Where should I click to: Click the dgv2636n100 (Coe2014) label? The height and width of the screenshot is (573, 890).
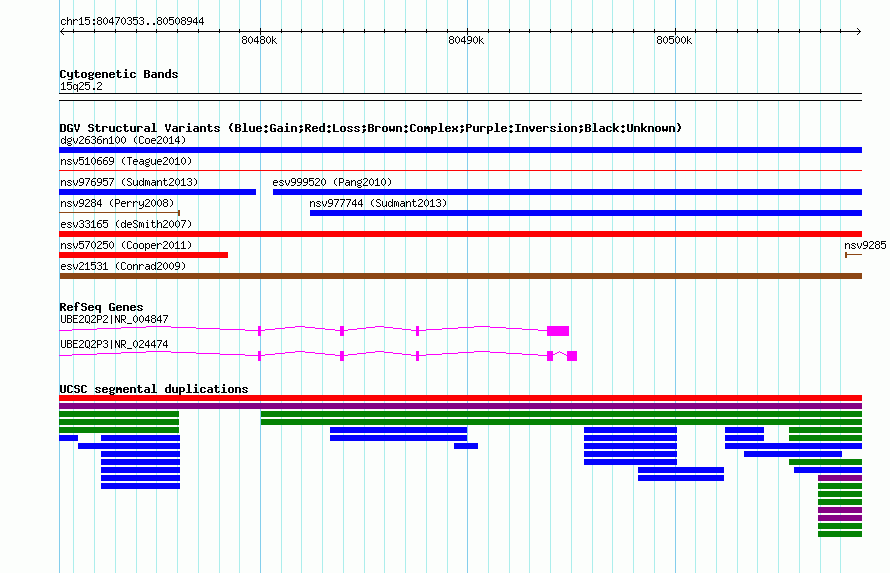coord(123,140)
